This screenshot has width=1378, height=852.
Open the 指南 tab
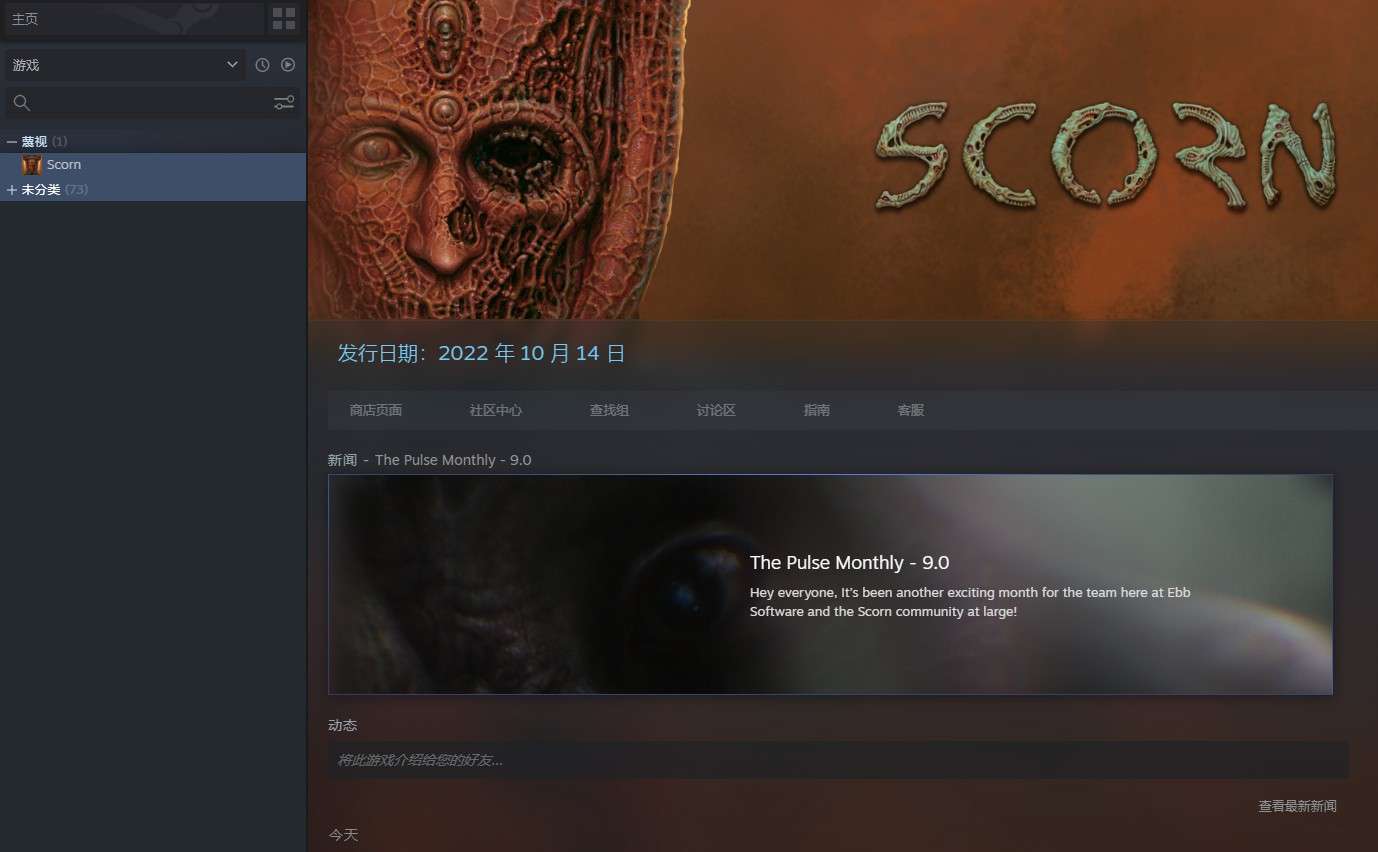(x=817, y=410)
